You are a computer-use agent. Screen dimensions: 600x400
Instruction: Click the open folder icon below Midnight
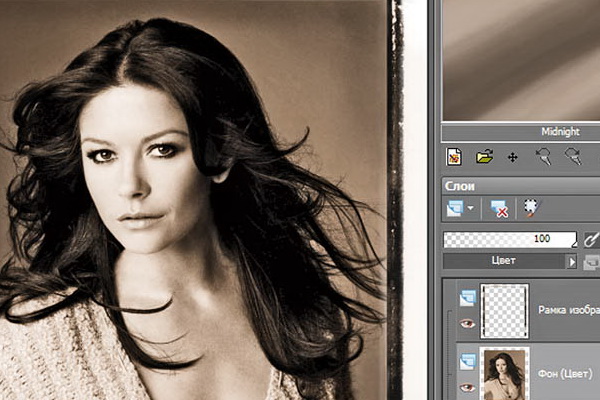pos(484,157)
